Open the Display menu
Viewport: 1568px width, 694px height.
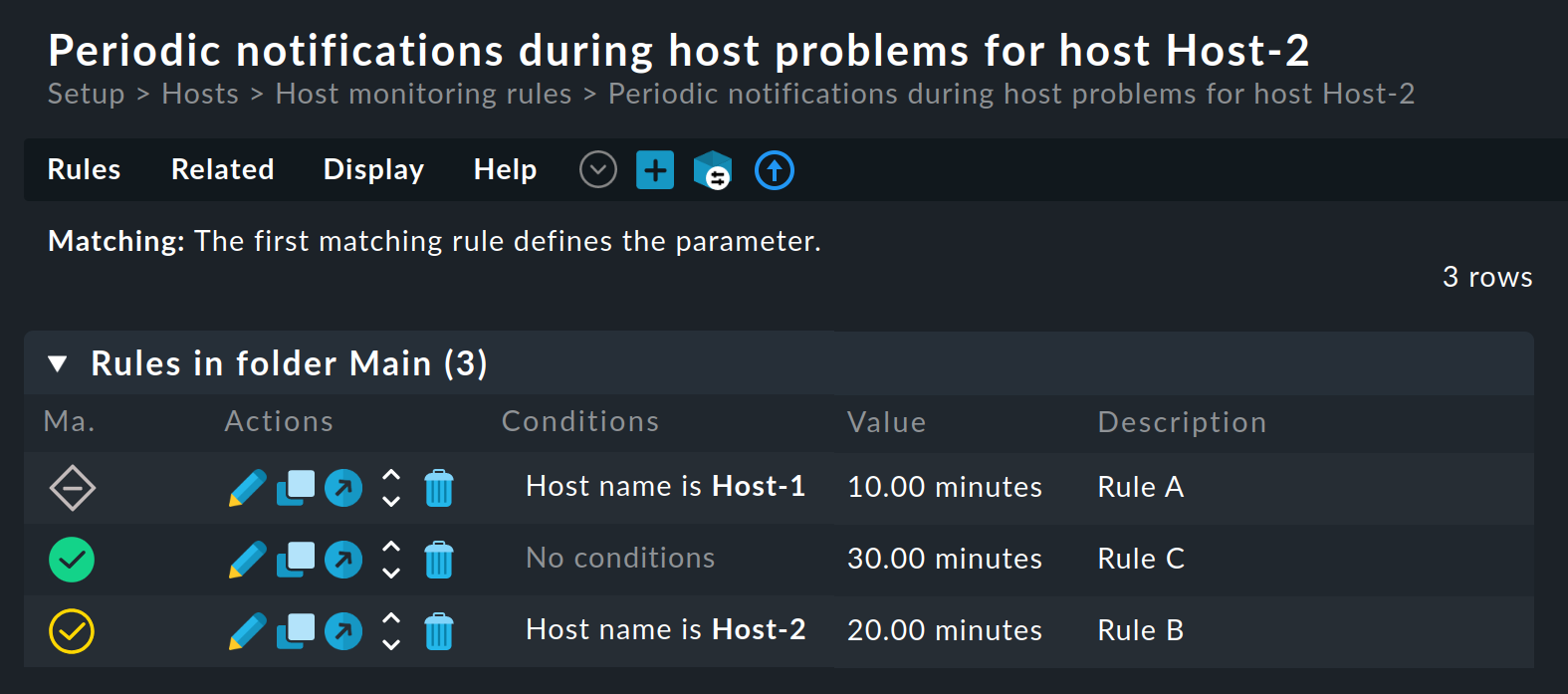pyautogui.click(x=373, y=169)
